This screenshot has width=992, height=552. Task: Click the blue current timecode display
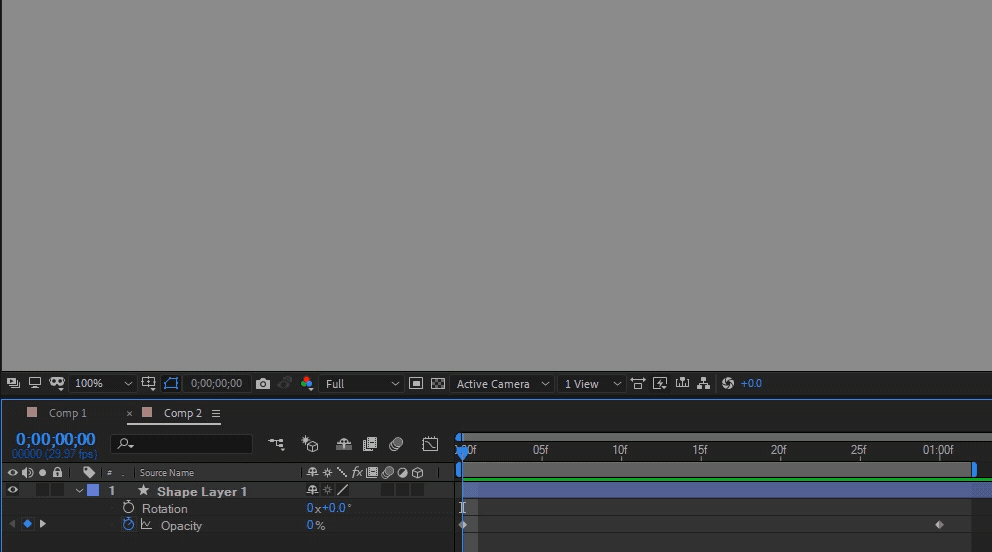(56, 439)
